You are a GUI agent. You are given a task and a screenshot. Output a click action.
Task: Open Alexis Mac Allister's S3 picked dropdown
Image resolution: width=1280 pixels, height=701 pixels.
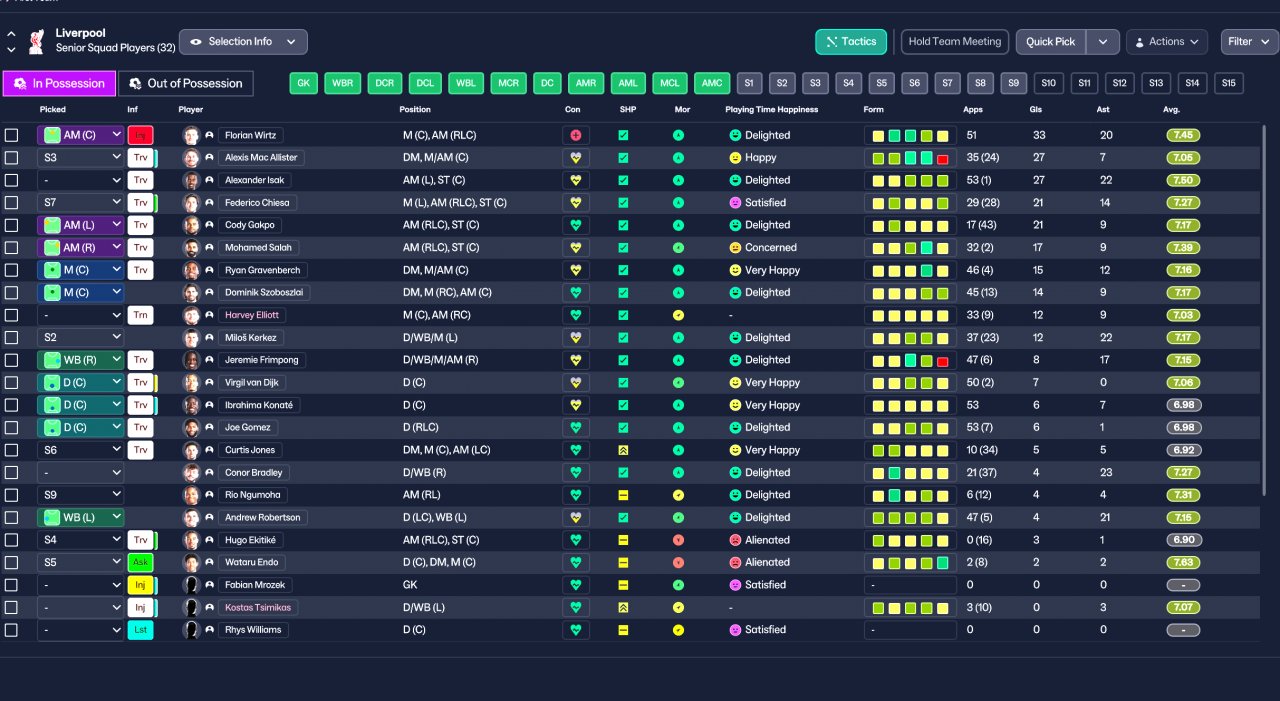tap(81, 157)
